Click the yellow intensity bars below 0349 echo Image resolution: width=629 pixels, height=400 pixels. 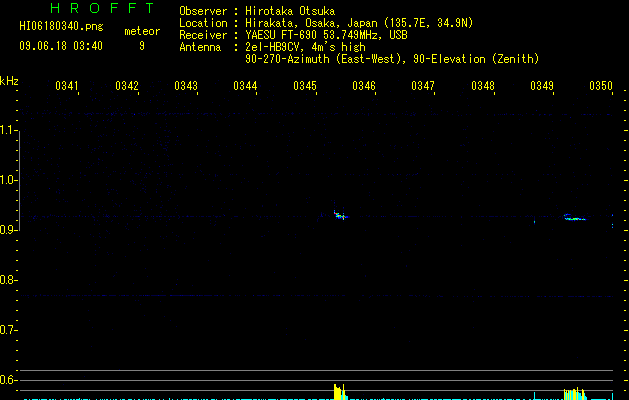pyautogui.click(x=574, y=393)
